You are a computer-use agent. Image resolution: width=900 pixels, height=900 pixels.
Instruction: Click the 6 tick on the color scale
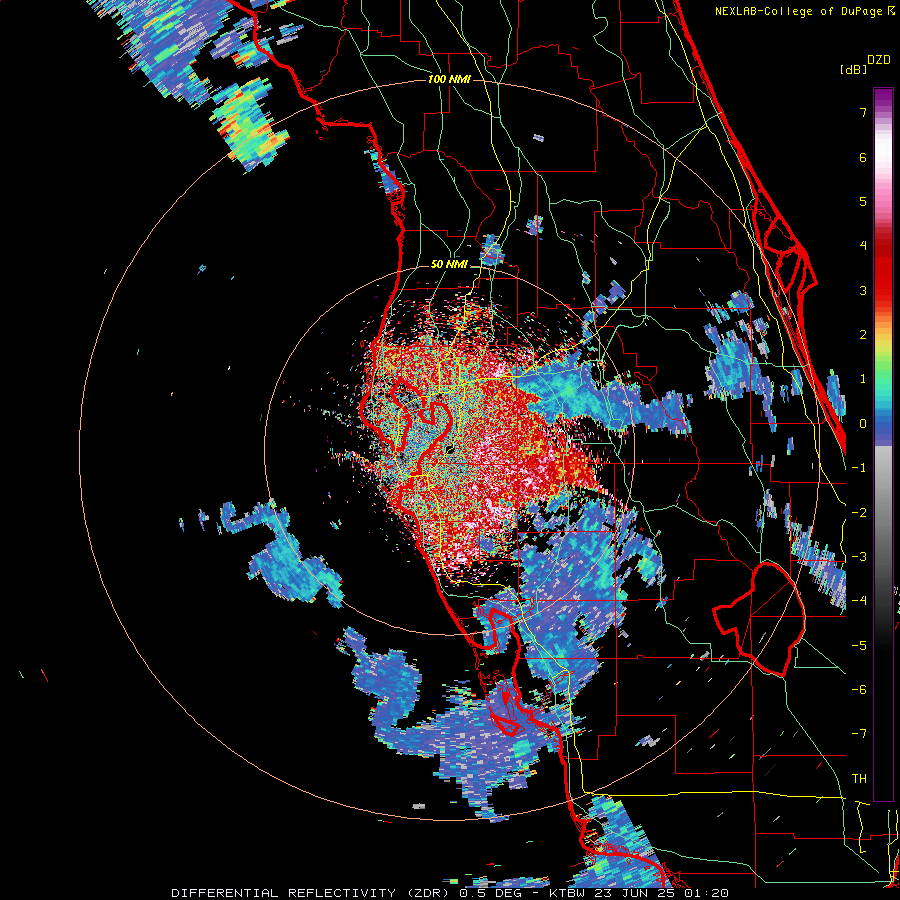pyautogui.click(x=863, y=157)
